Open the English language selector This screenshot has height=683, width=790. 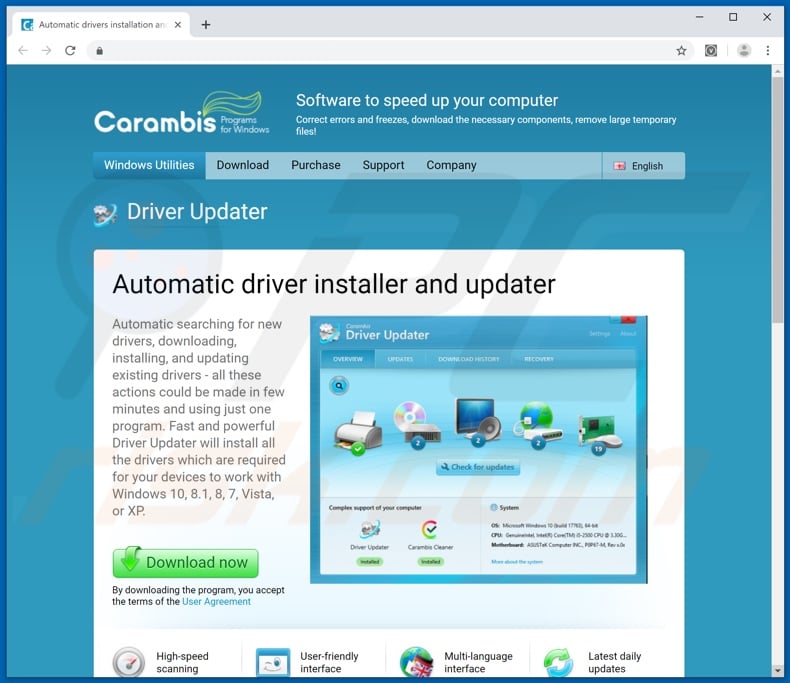point(643,166)
